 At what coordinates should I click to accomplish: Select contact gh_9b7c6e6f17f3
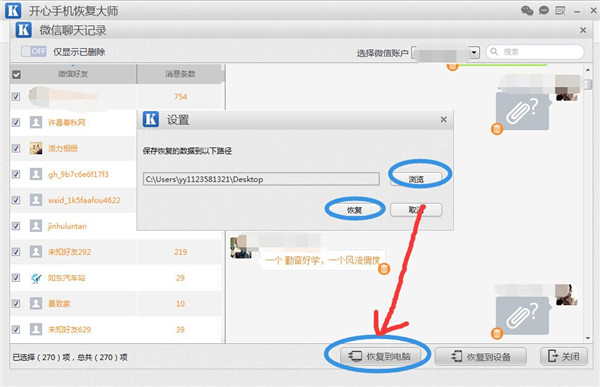[x=78, y=174]
